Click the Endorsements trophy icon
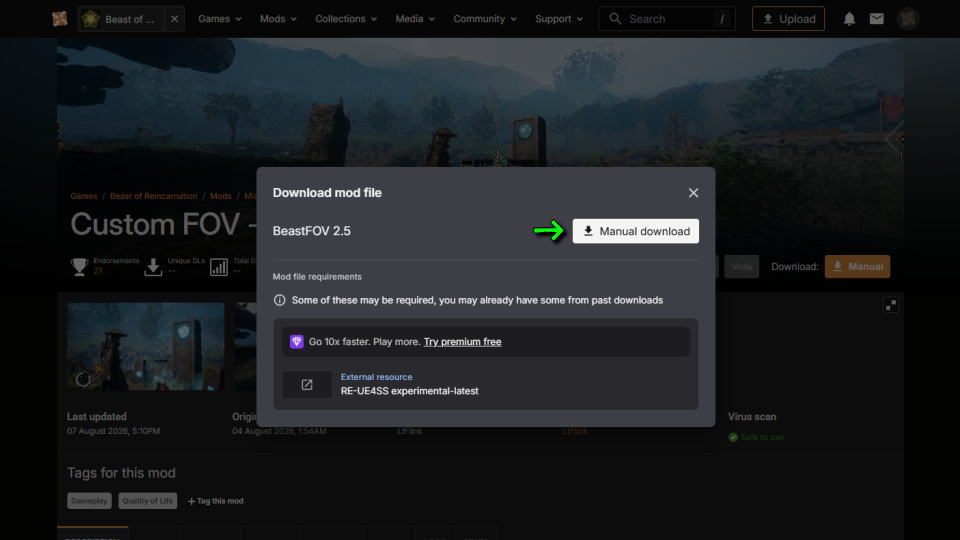Viewport: 960px width, 540px height. click(x=79, y=267)
